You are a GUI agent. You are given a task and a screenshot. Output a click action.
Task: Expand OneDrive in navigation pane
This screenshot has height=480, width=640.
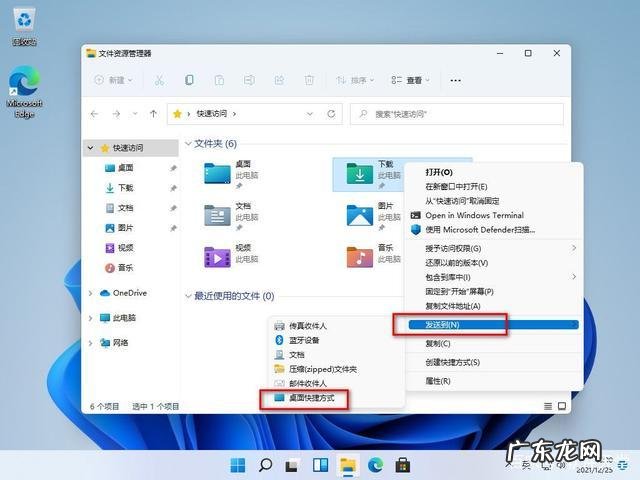[x=91, y=293]
